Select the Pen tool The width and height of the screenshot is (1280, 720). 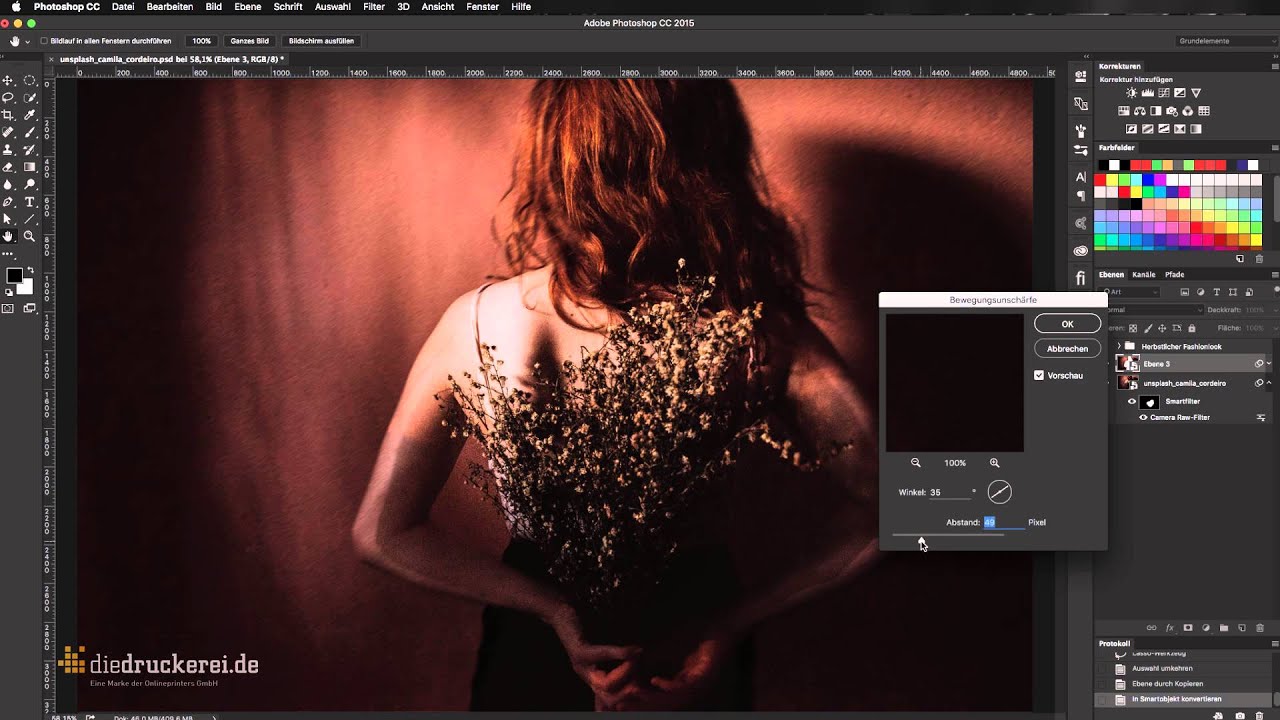pyautogui.click(x=8, y=202)
